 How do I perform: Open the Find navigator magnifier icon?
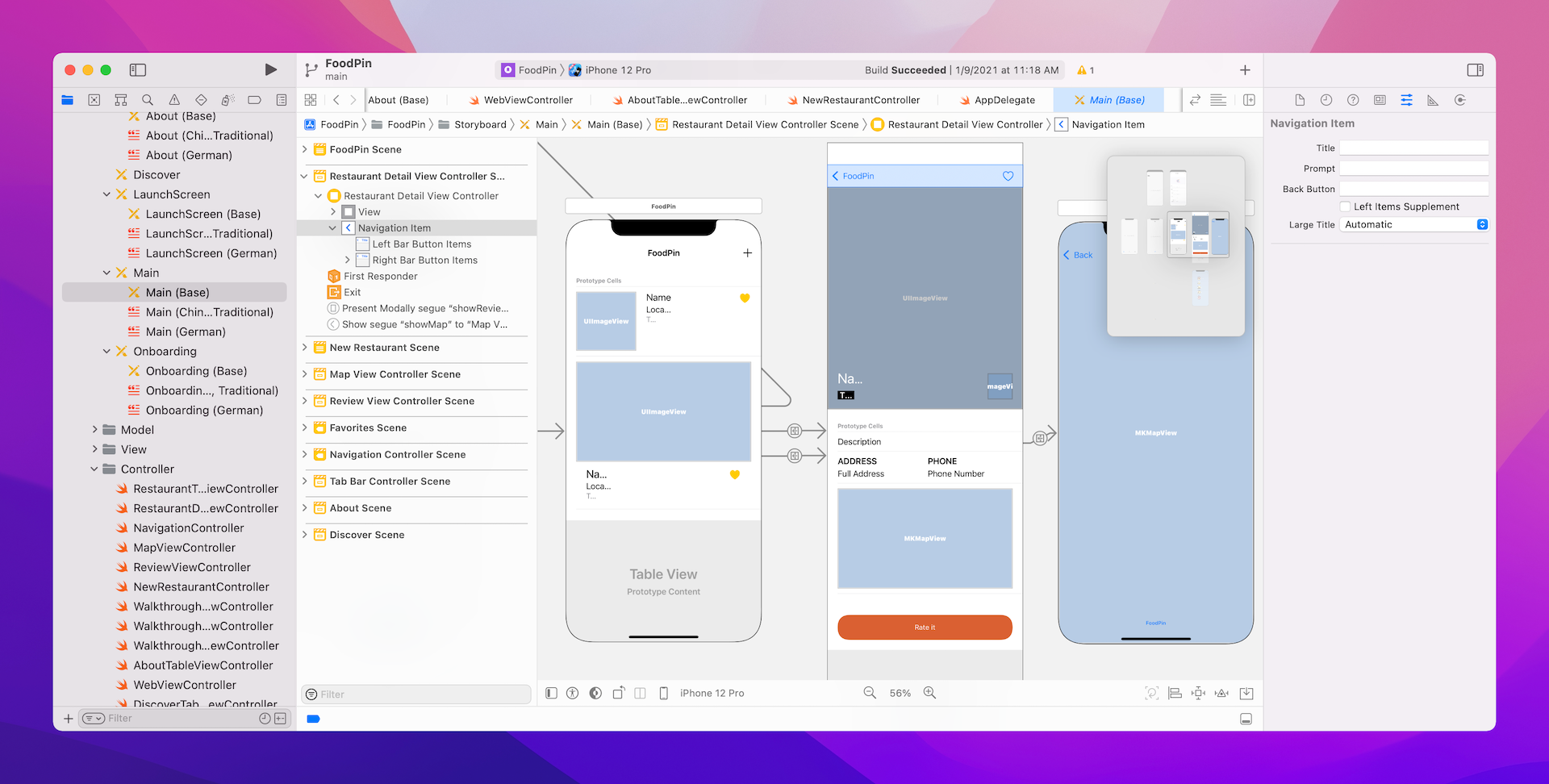(148, 99)
